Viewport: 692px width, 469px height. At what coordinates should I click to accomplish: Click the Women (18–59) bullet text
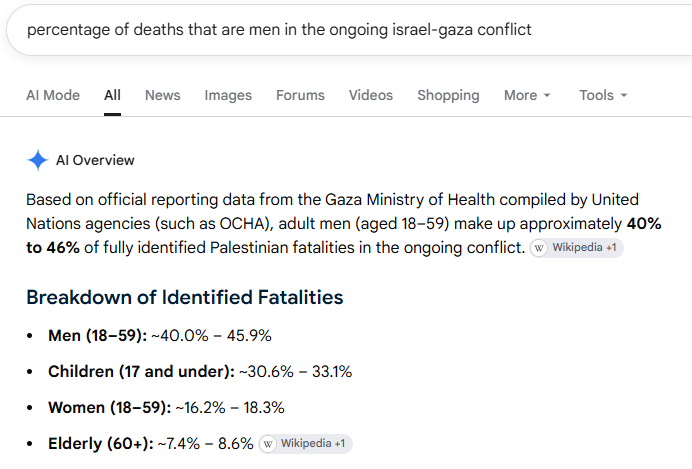166,408
